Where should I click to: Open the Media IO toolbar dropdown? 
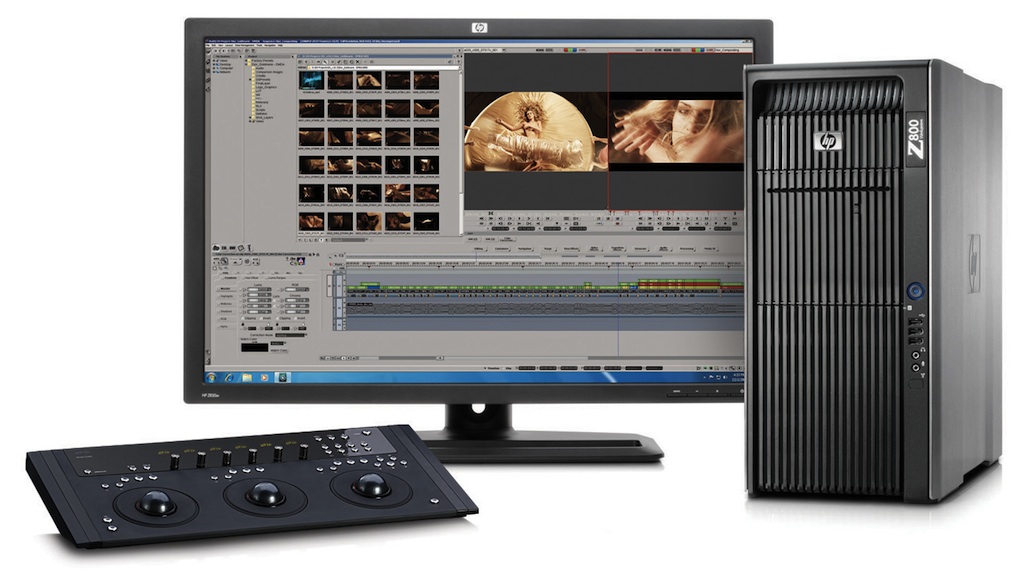[x=711, y=249]
